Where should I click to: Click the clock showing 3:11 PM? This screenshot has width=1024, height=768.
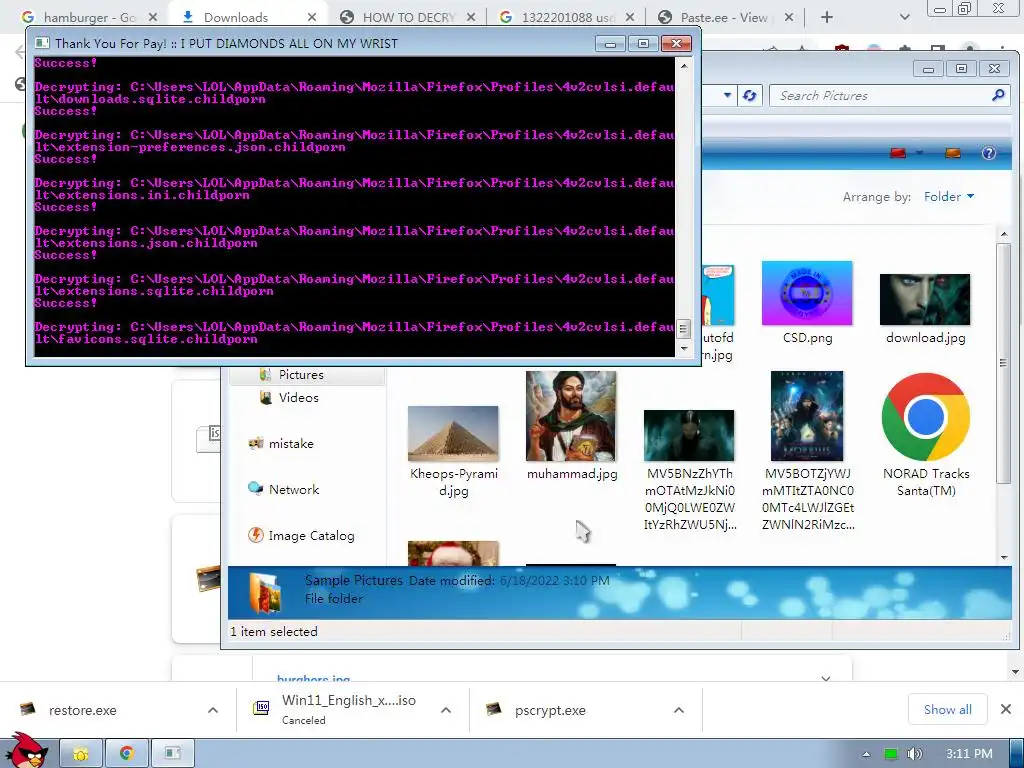[969, 754]
